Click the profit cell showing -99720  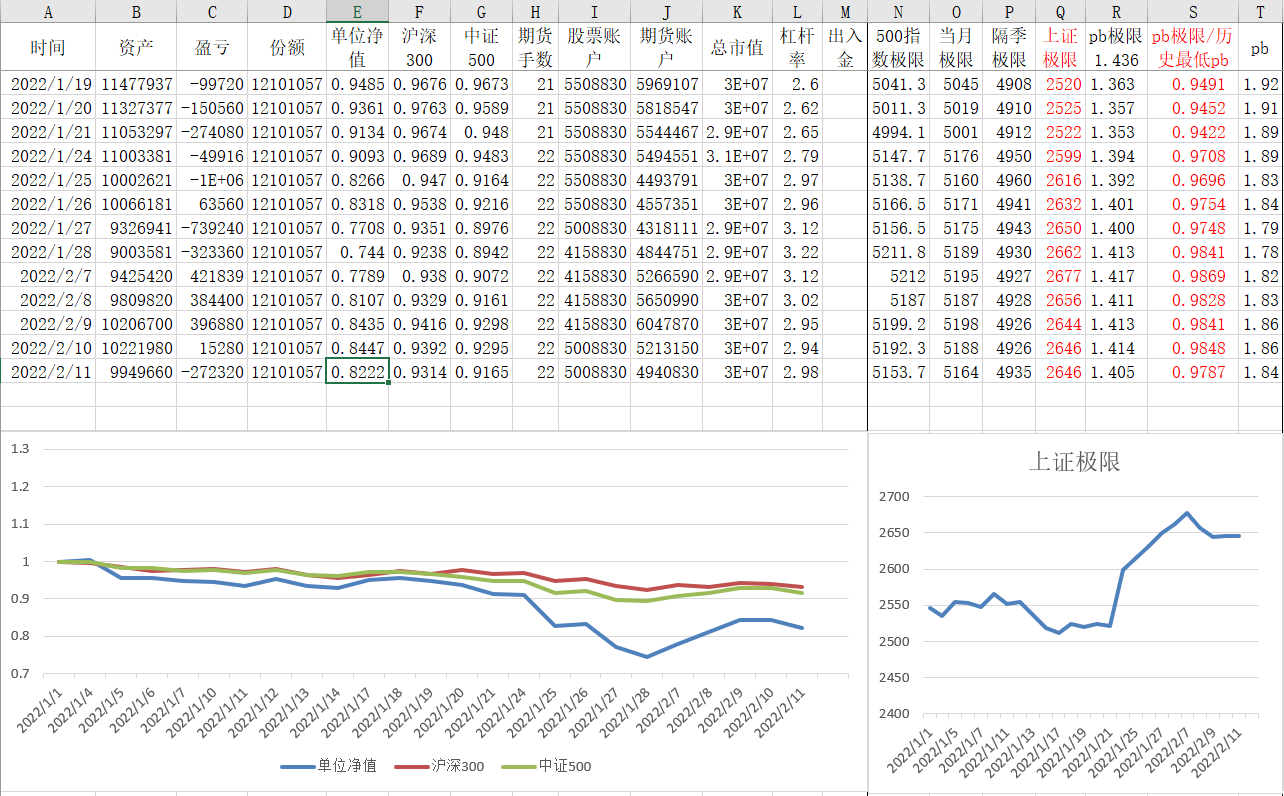click(211, 84)
